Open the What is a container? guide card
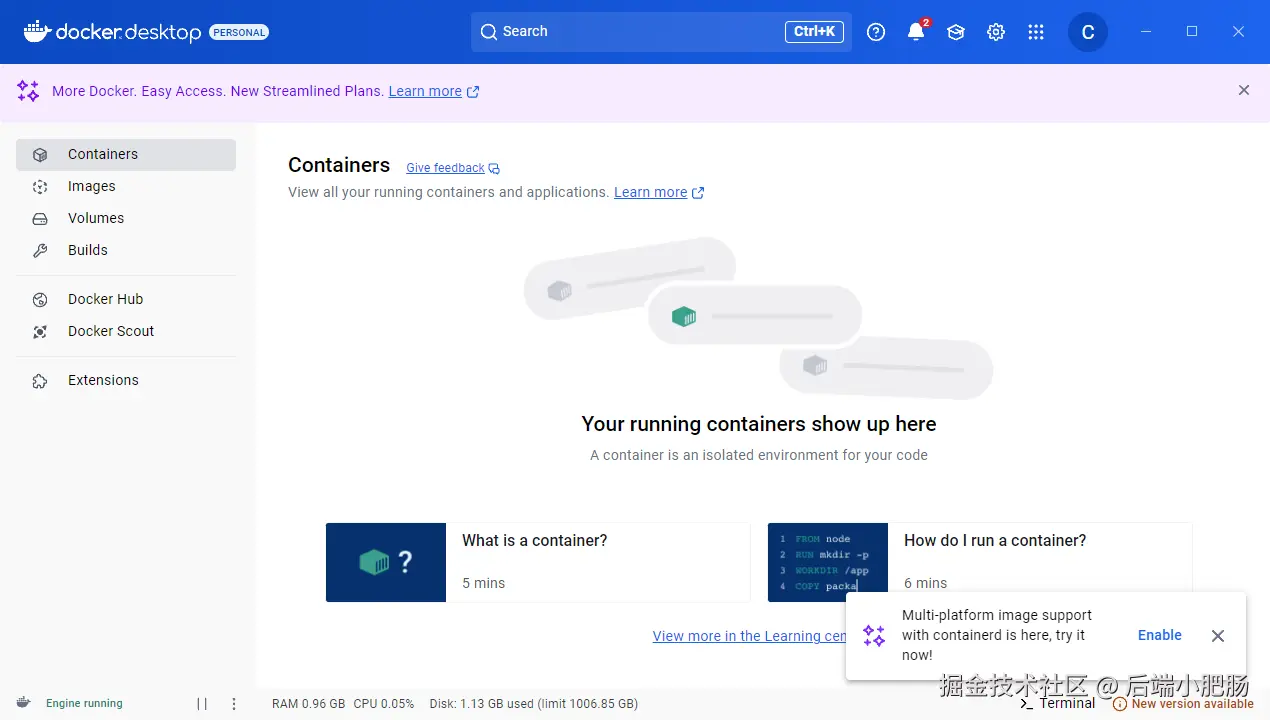 [x=538, y=562]
